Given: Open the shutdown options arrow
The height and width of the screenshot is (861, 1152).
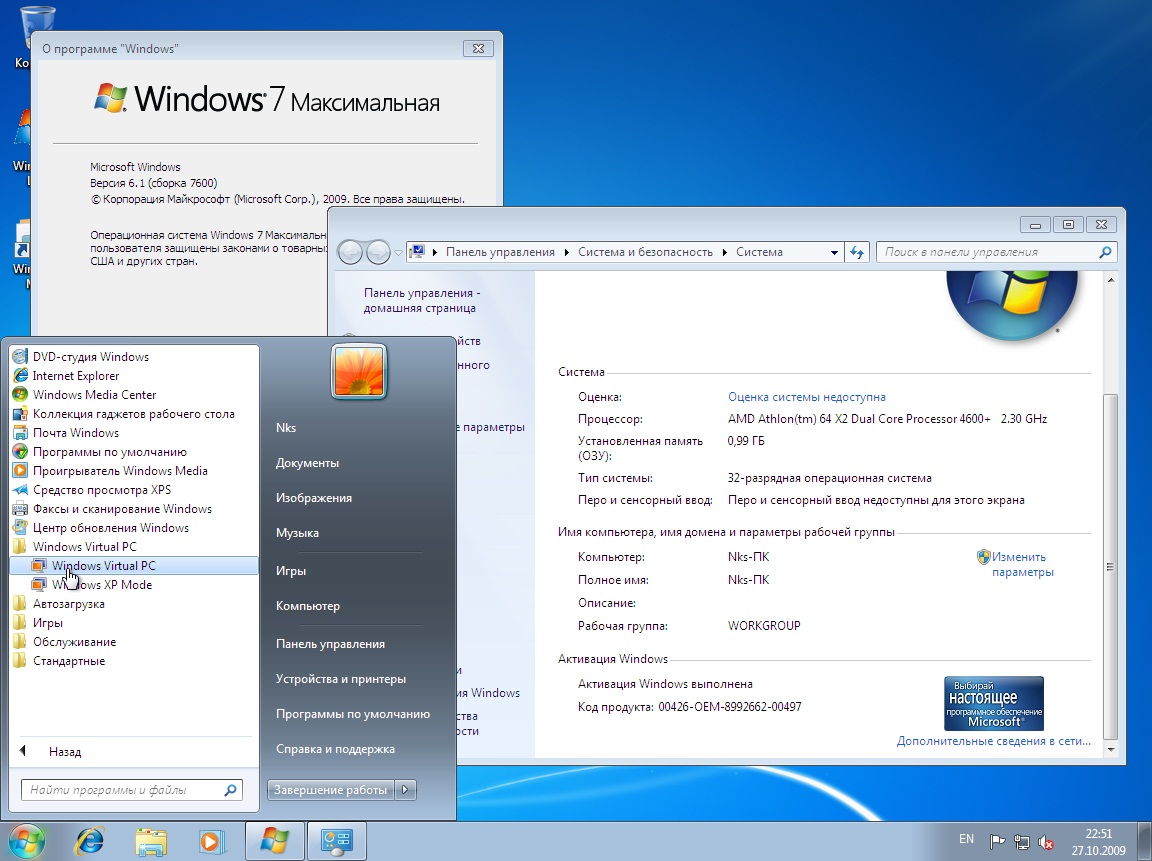Looking at the screenshot, I should click(x=406, y=790).
